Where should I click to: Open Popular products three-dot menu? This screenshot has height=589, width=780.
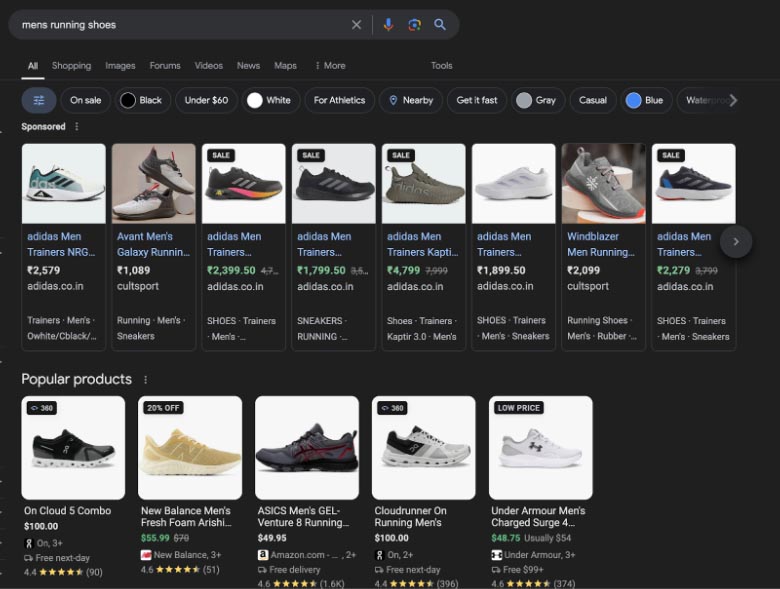(145, 380)
